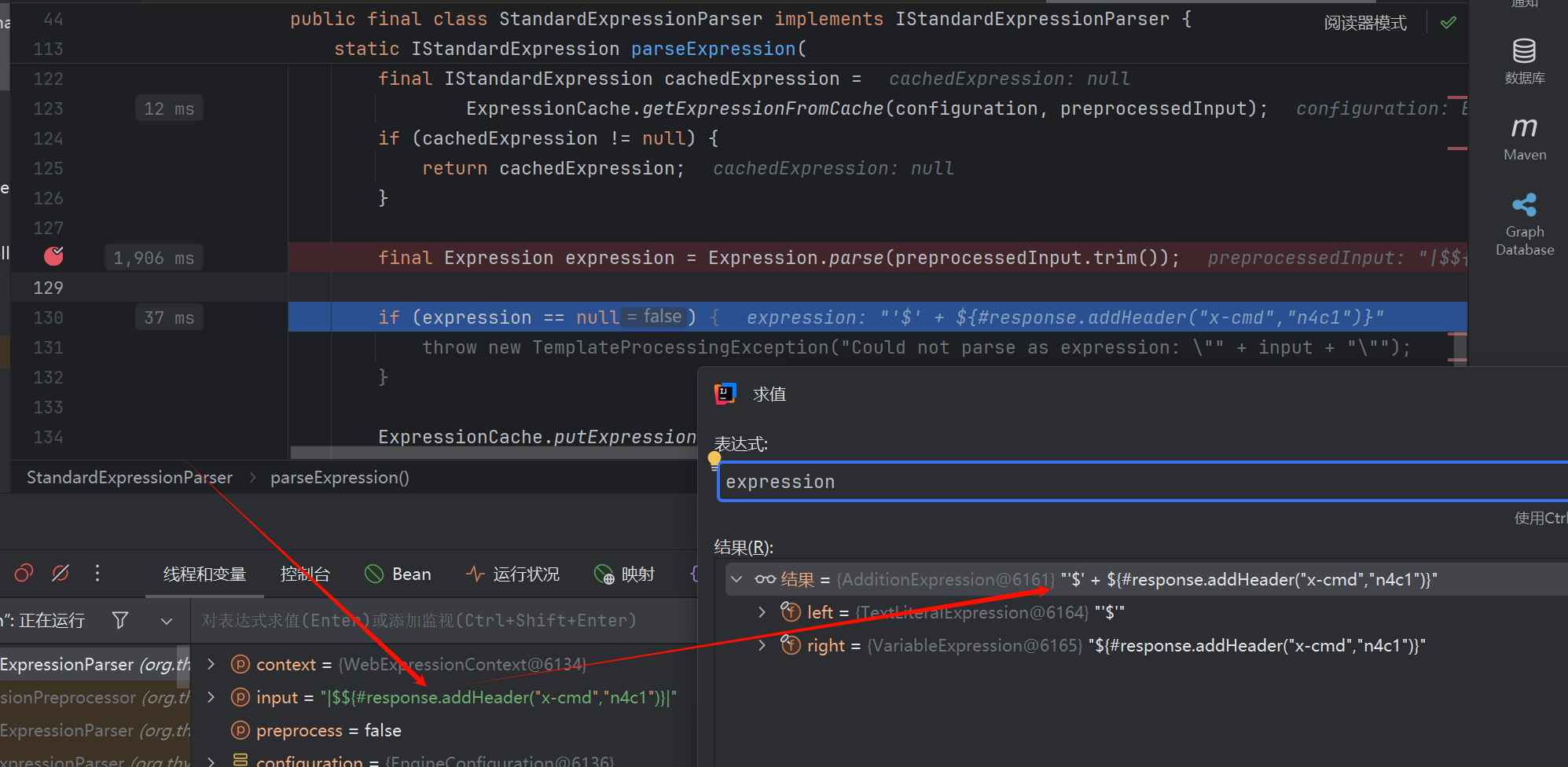The height and width of the screenshot is (767, 1568).
Task: Open the Maven tool window
Action: pos(1524,138)
